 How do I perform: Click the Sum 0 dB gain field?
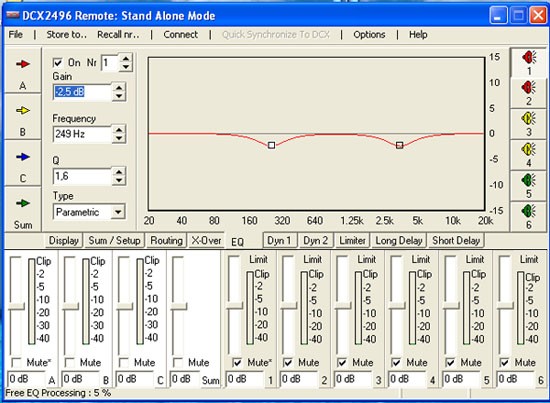[185, 379]
